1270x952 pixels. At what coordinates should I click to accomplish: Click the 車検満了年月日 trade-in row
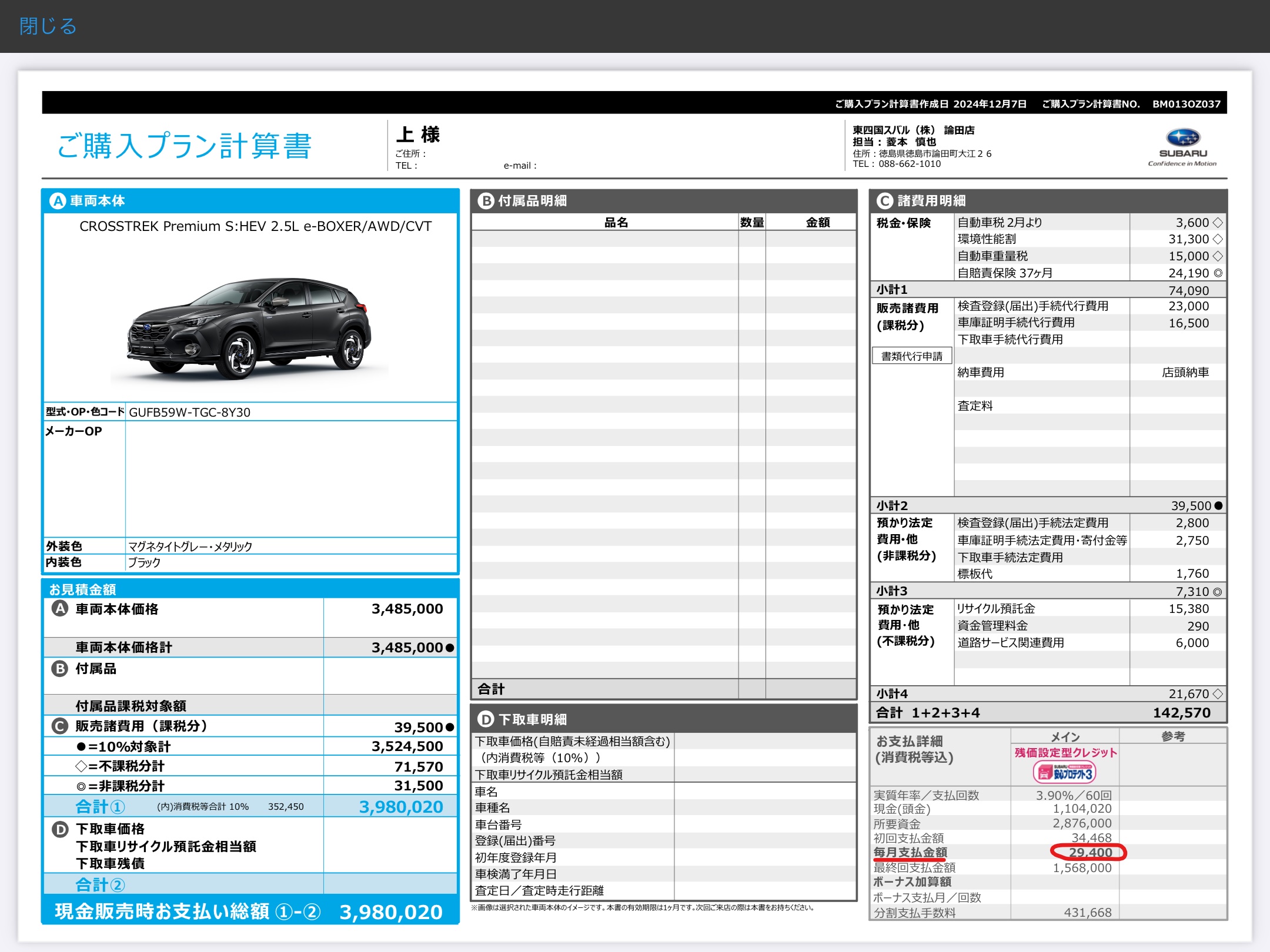tap(663, 874)
